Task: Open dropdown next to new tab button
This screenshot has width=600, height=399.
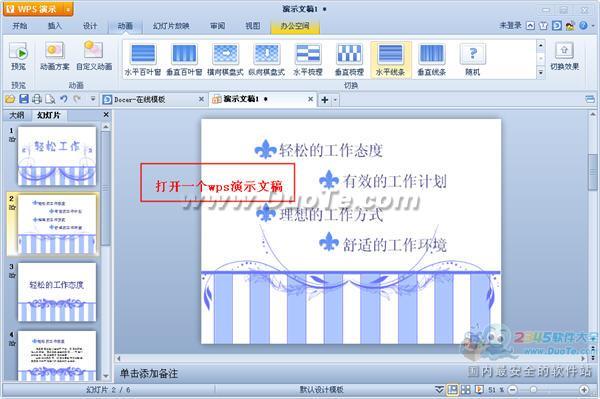Action: pos(335,100)
